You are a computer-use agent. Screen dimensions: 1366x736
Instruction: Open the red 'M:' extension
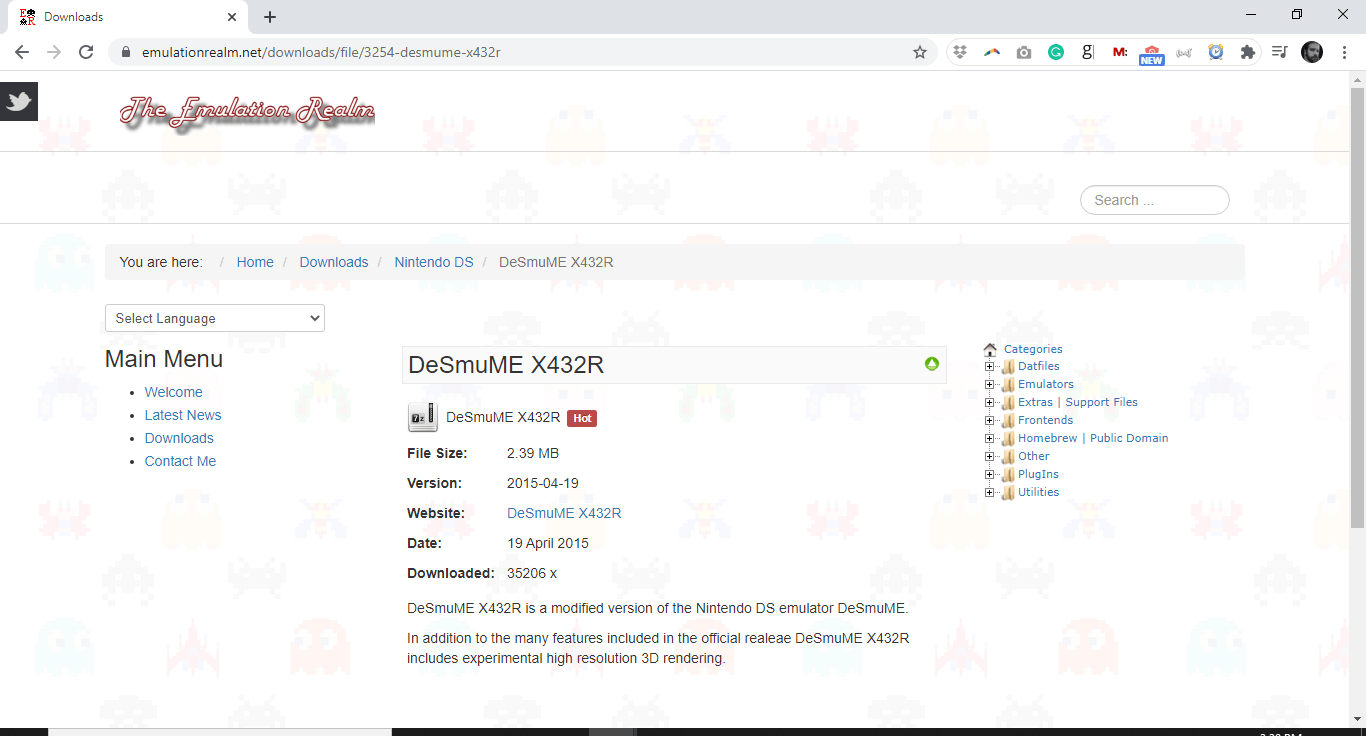tap(1120, 52)
